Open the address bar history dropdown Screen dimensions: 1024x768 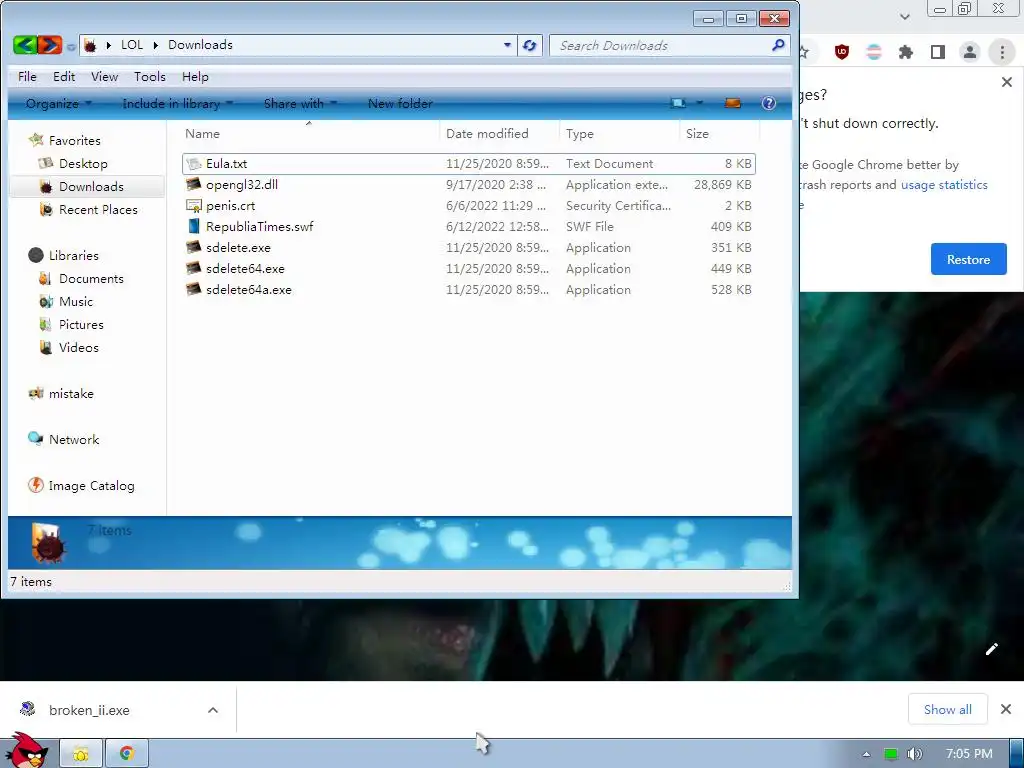tap(507, 45)
